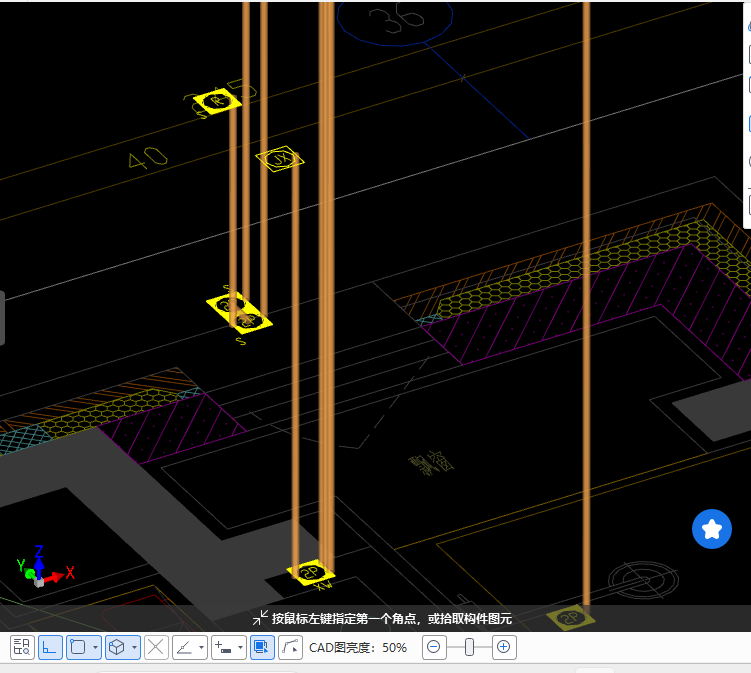Click the collapse arrows icon in prompt bar
Image resolution: width=751 pixels, height=673 pixels.
click(260, 618)
